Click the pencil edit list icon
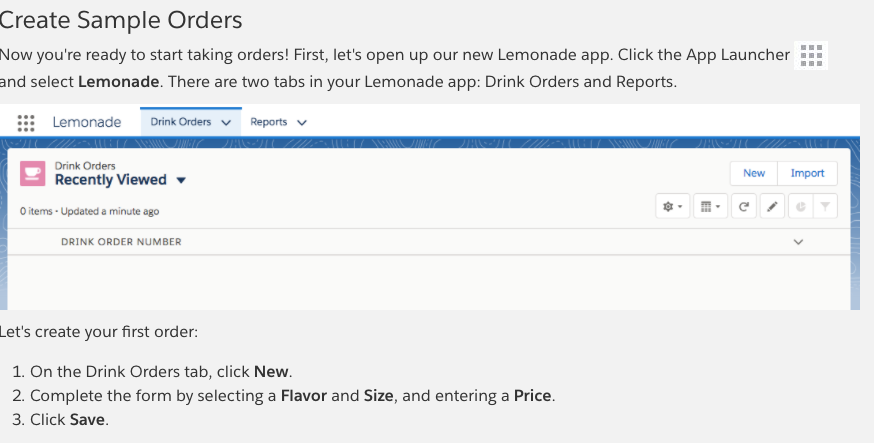874x443 pixels. [x=771, y=207]
